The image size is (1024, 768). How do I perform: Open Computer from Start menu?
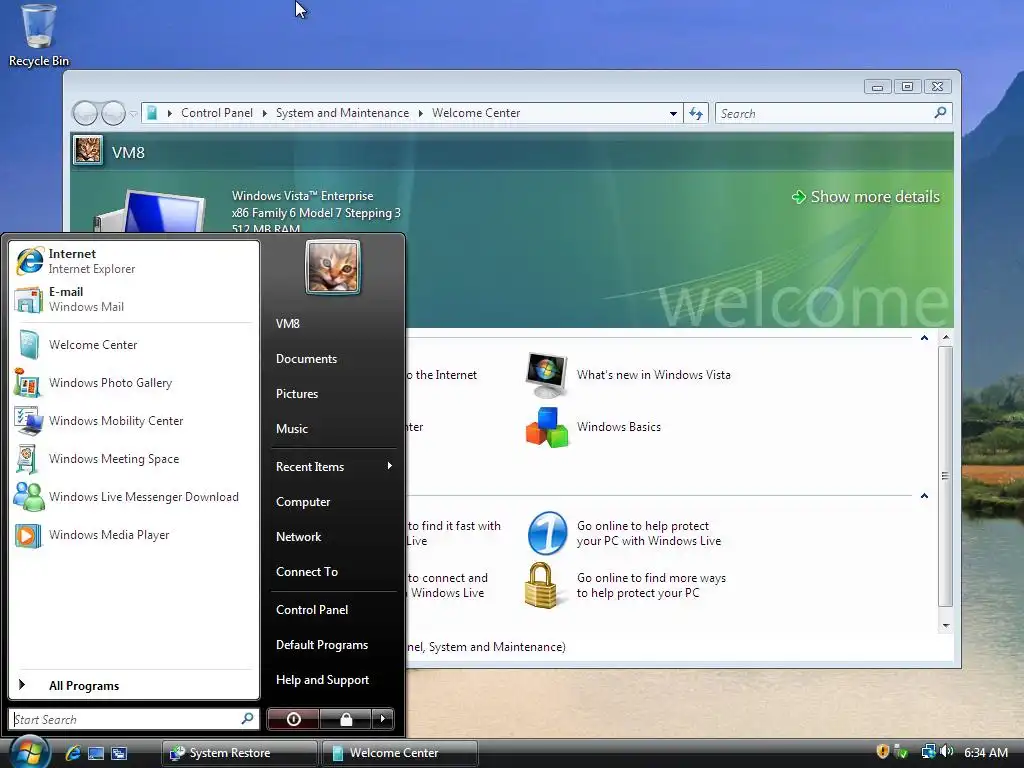point(333,502)
